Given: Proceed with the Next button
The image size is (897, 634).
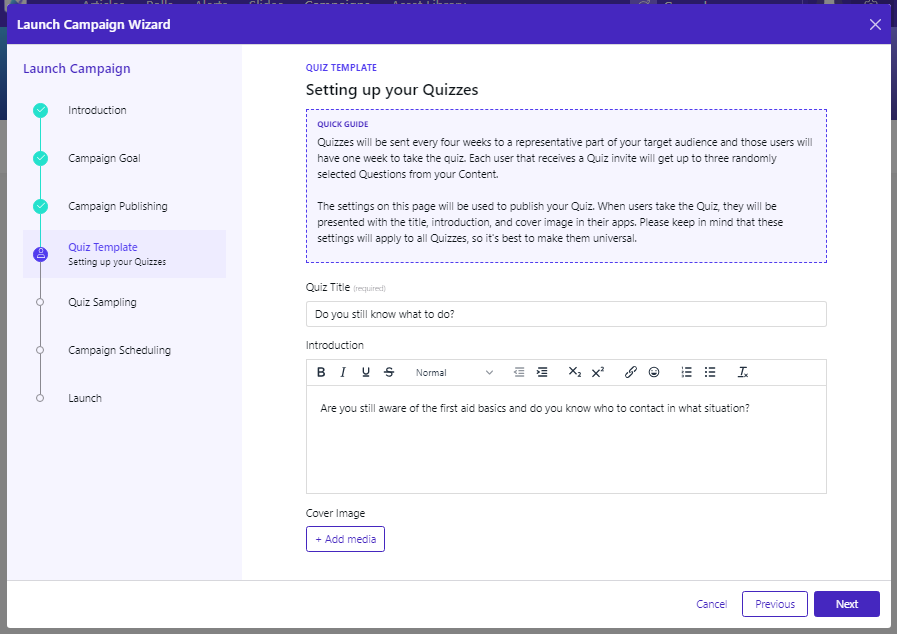Looking at the screenshot, I should click(x=847, y=604).
